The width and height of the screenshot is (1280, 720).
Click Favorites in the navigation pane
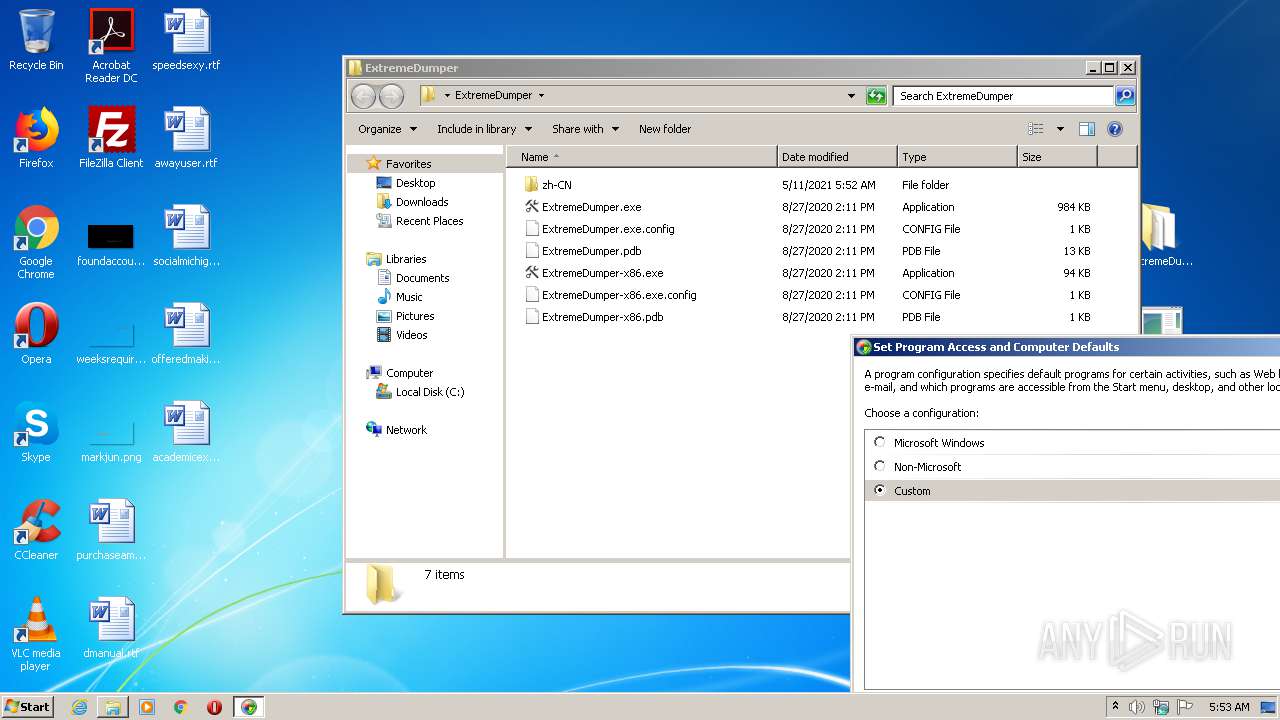point(408,164)
